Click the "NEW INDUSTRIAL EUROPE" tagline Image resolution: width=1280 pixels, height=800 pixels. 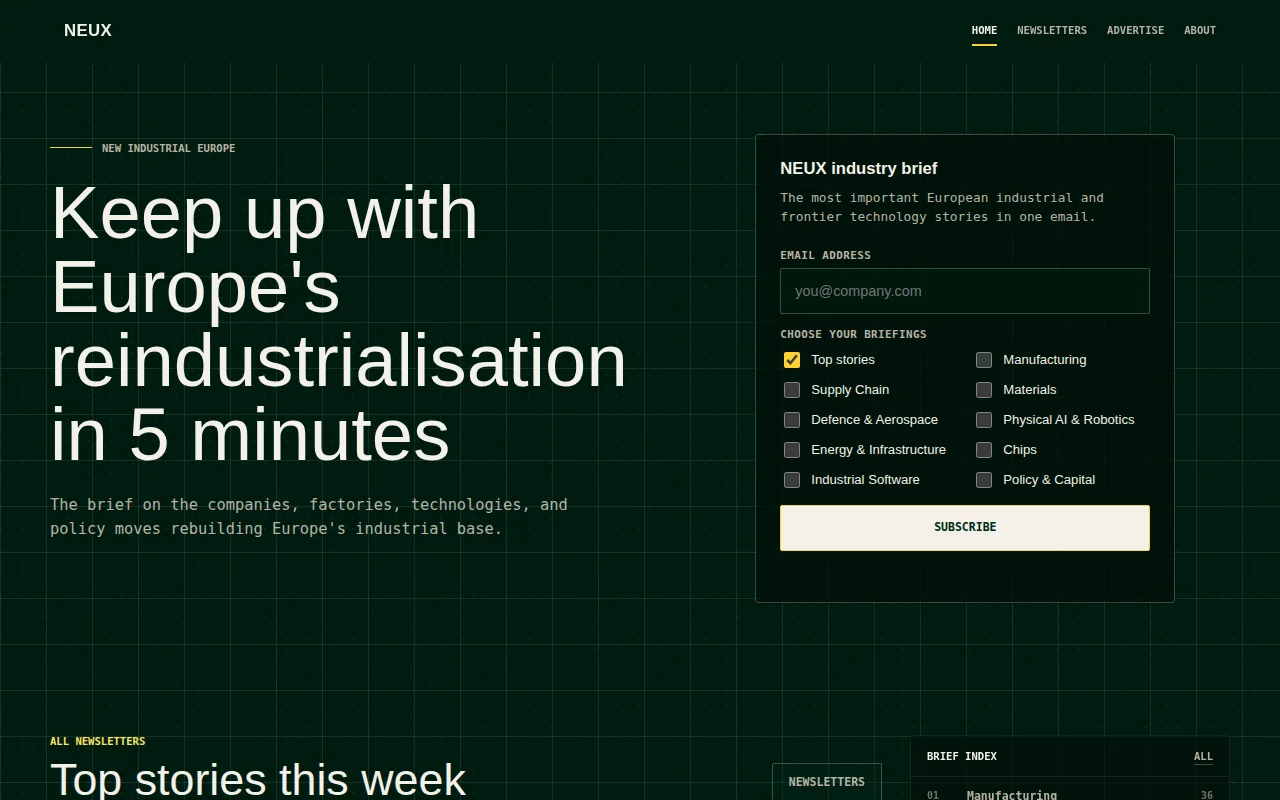169,148
